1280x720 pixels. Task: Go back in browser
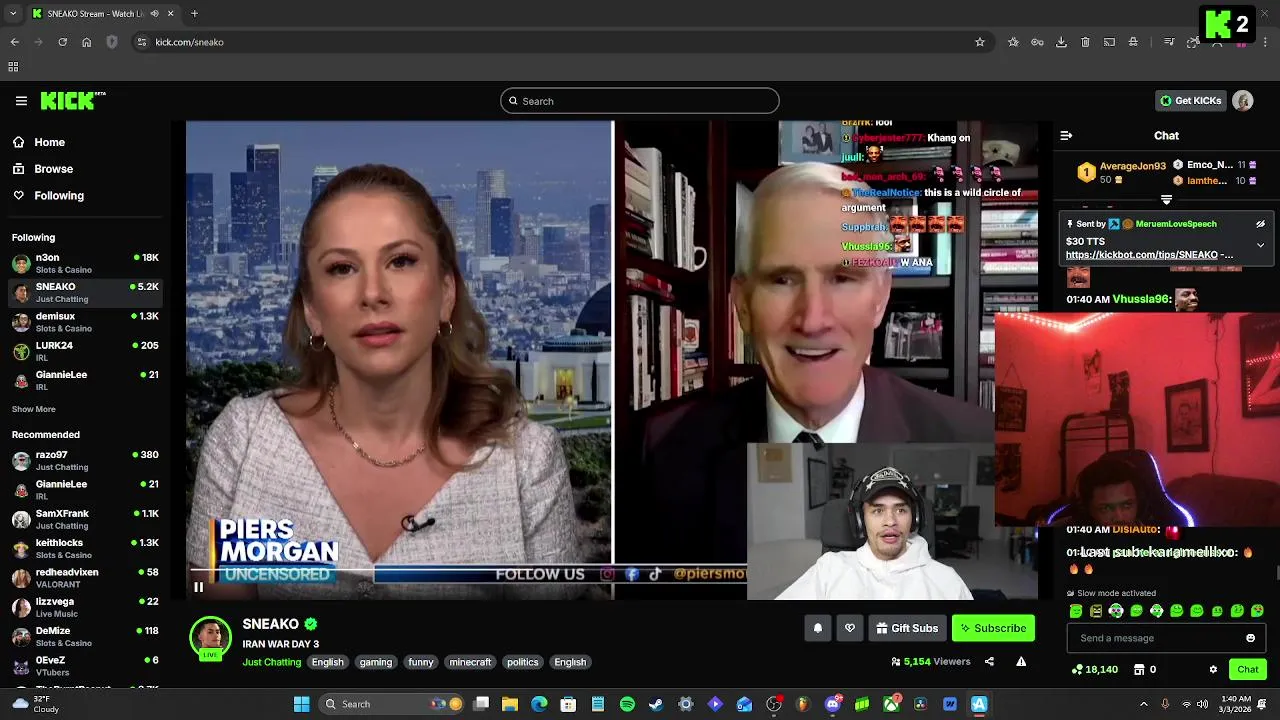point(14,42)
